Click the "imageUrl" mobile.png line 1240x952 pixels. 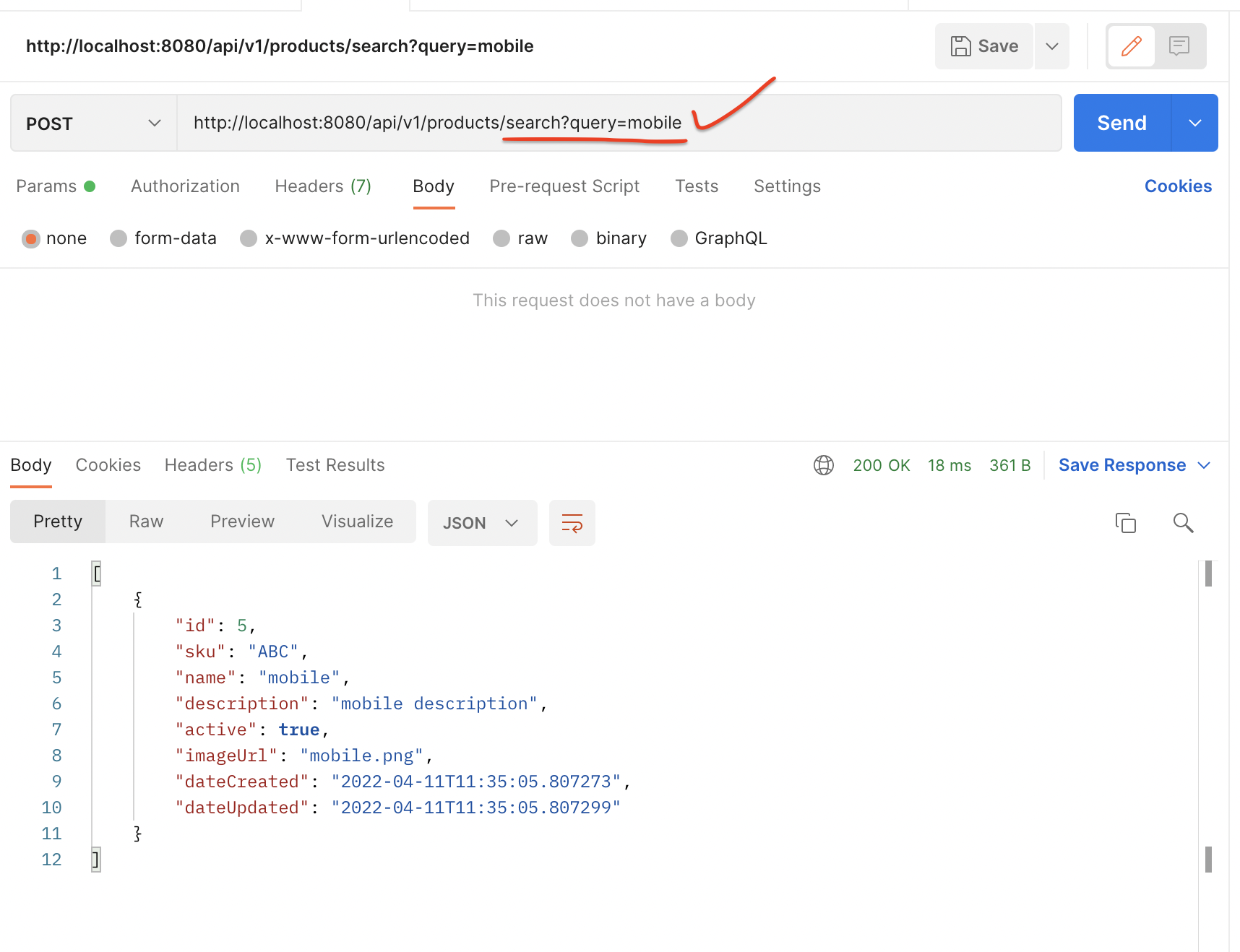[304, 756]
